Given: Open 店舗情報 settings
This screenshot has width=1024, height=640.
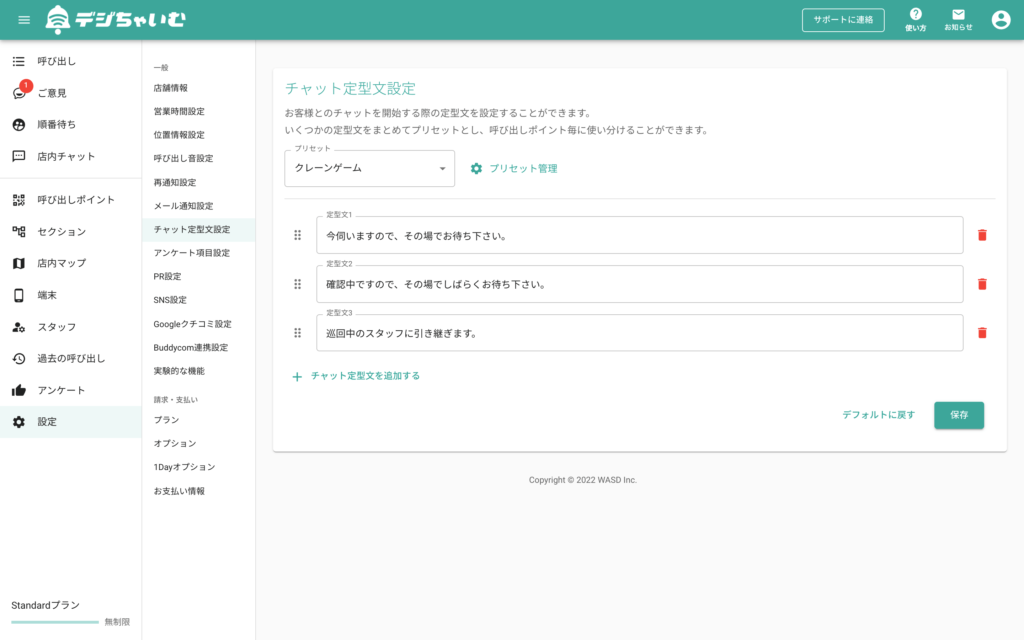Looking at the screenshot, I should 170,88.
